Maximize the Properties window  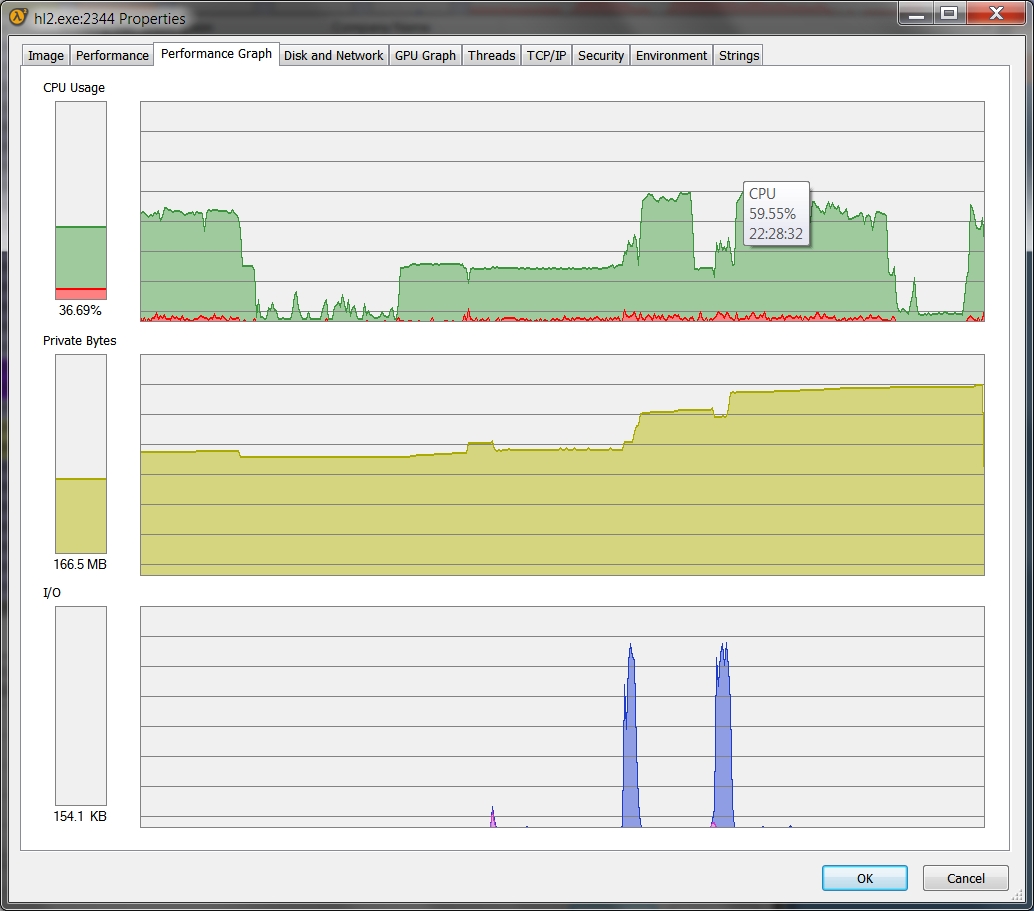[949, 14]
